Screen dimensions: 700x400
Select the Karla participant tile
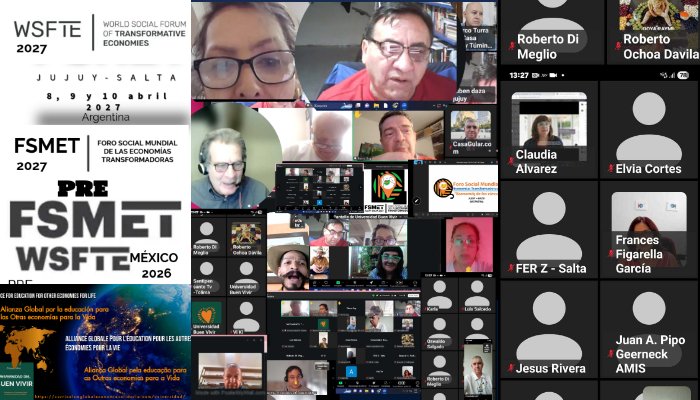440,296
